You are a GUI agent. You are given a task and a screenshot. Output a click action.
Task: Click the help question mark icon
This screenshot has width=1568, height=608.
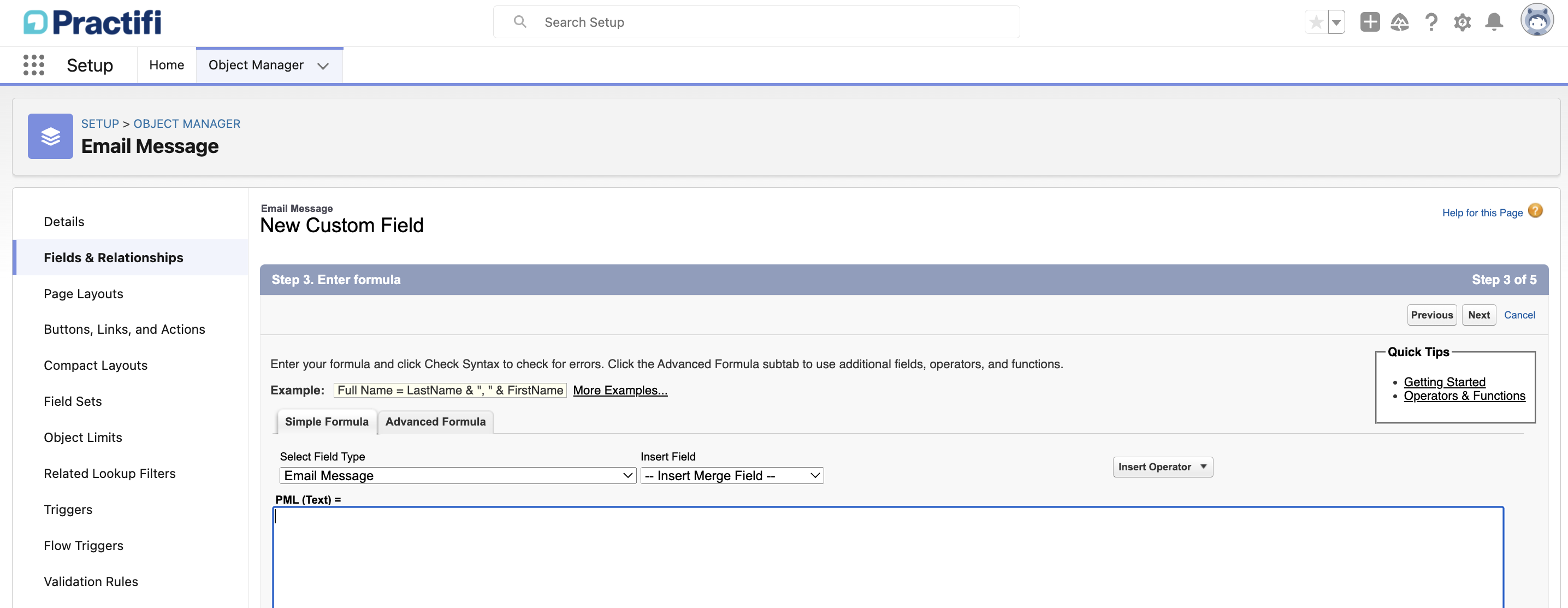tap(1431, 22)
